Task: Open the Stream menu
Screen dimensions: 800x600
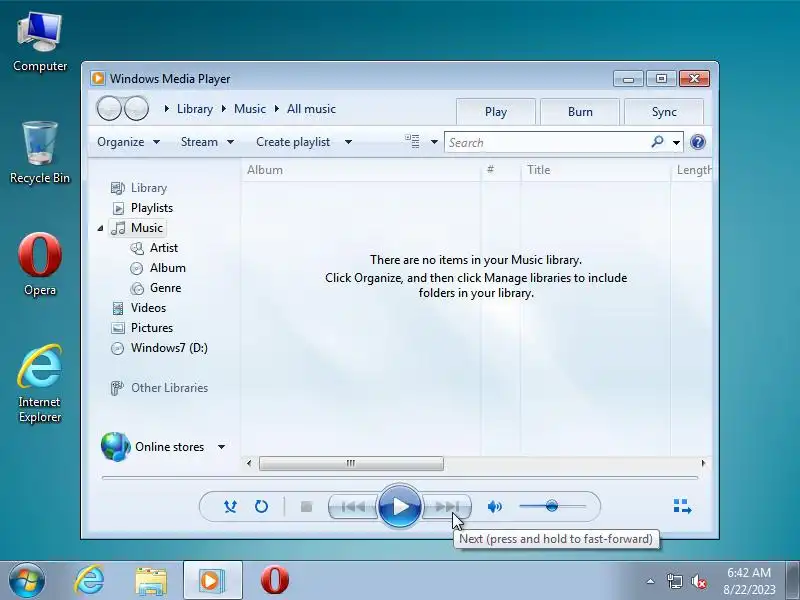Action: pyautogui.click(x=207, y=142)
